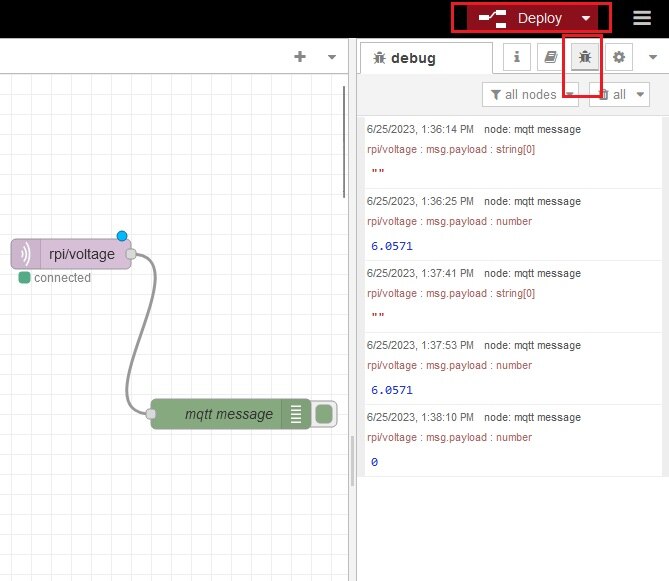Show debug messages bug icon tab
Viewport: 669px width, 581px height.
pyautogui.click(x=585, y=57)
